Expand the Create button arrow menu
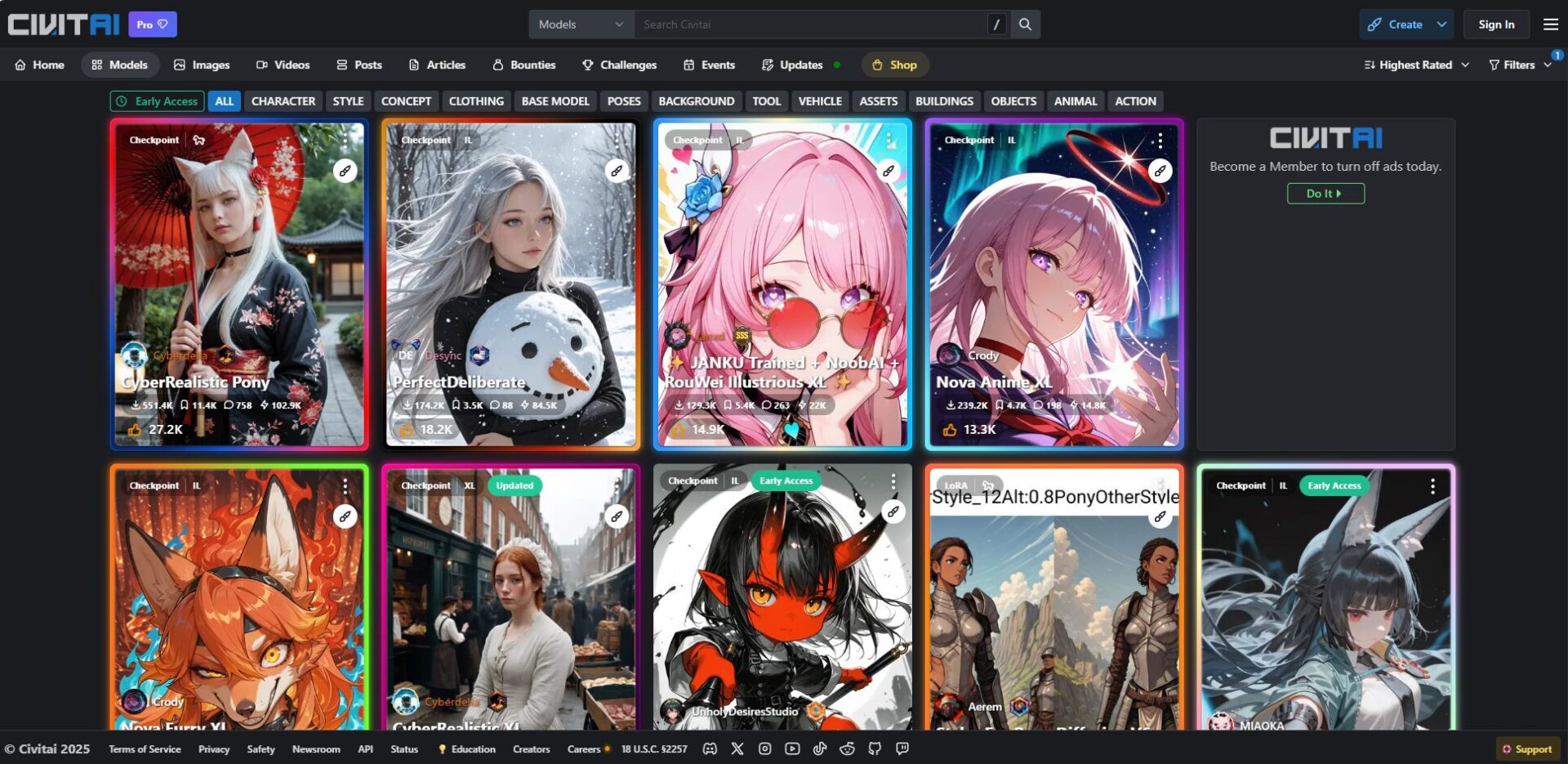 [x=1442, y=25]
